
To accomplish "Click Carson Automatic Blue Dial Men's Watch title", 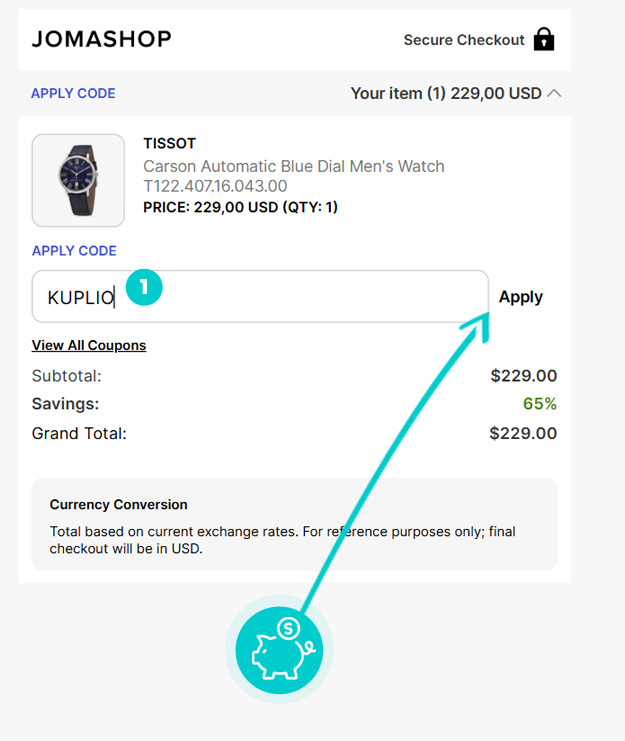I will (x=294, y=166).
